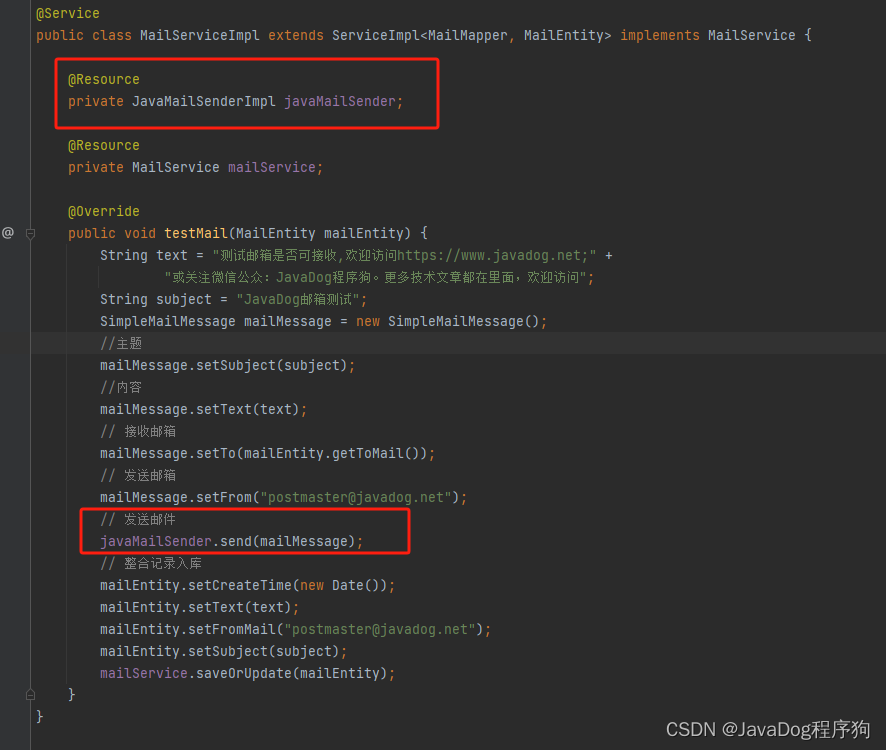Click the MailServiceImpl class name
This screenshot has width=886, height=750.
200,35
